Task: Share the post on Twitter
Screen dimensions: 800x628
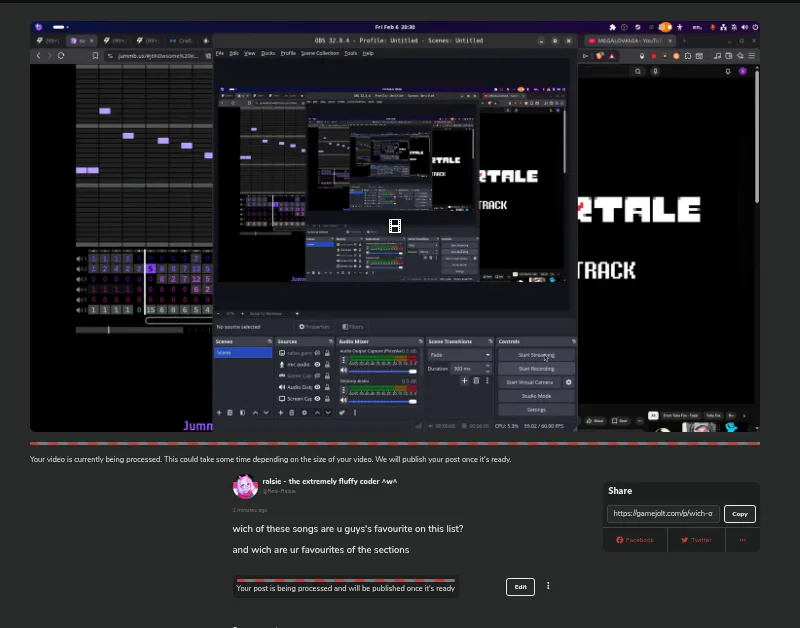Action: [696, 540]
